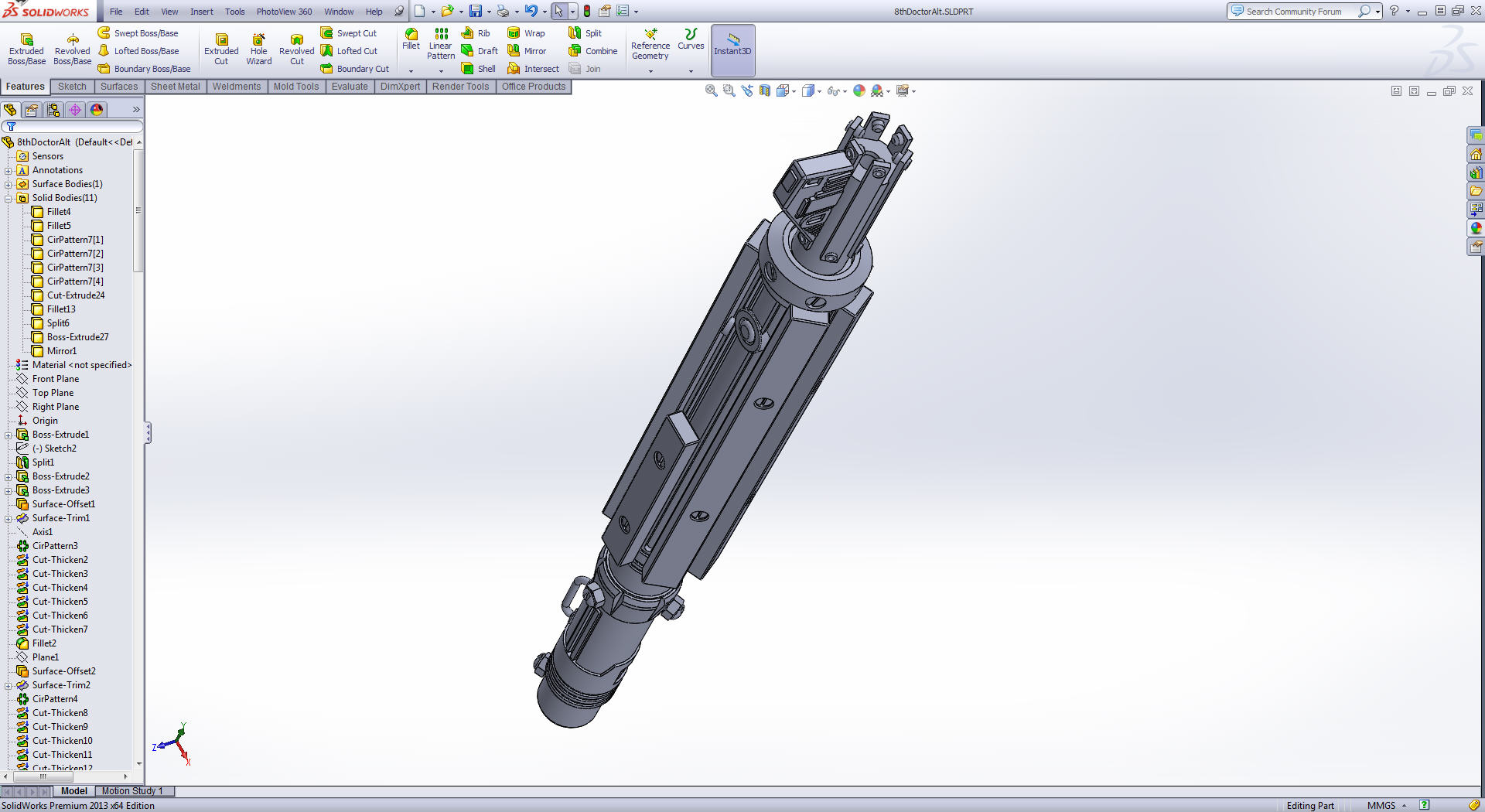Open the PhotoView 360 menu
Viewport: 1485px width, 812px height.
284,12
